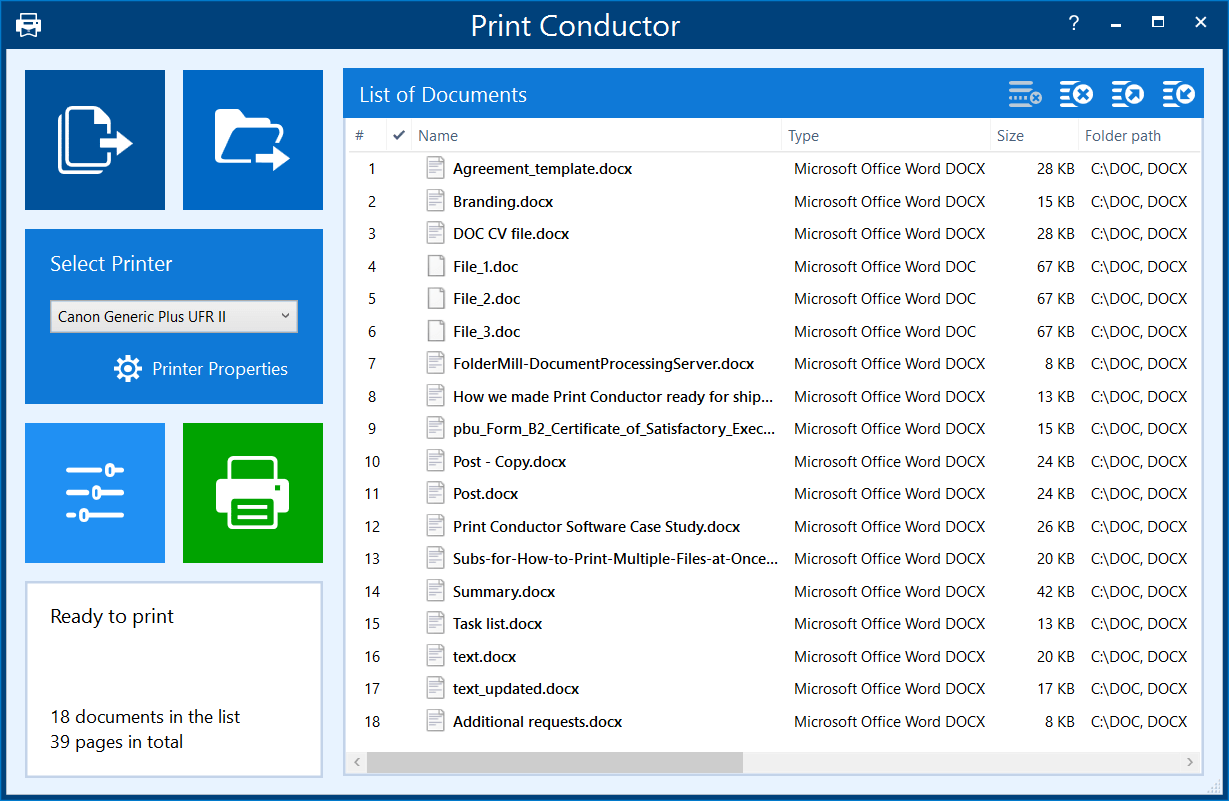The height and width of the screenshot is (801, 1229).
Task: Click the Printer Properties gear icon
Action: (128, 369)
